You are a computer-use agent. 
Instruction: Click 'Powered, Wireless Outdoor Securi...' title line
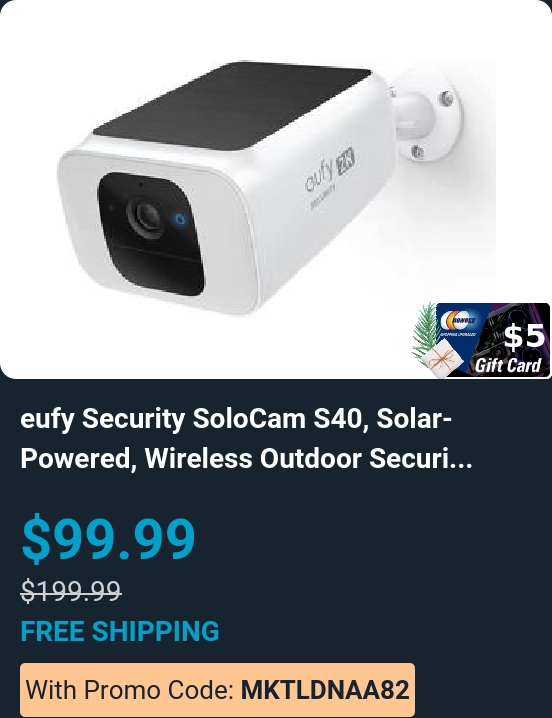[x=246, y=458]
